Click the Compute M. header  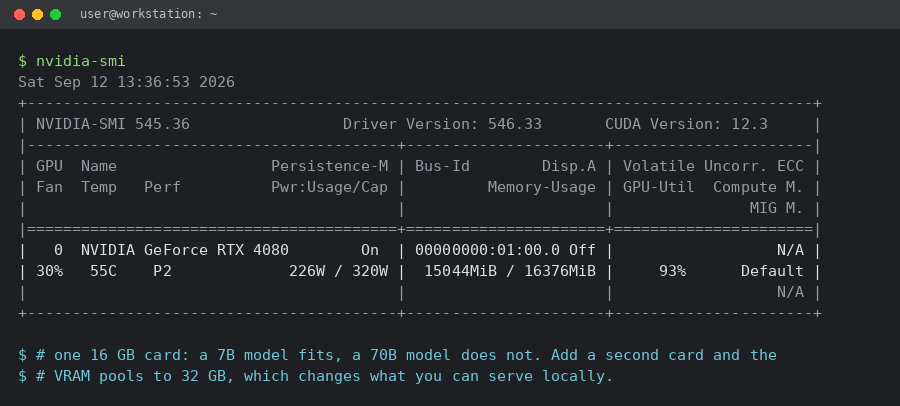[758, 187]
